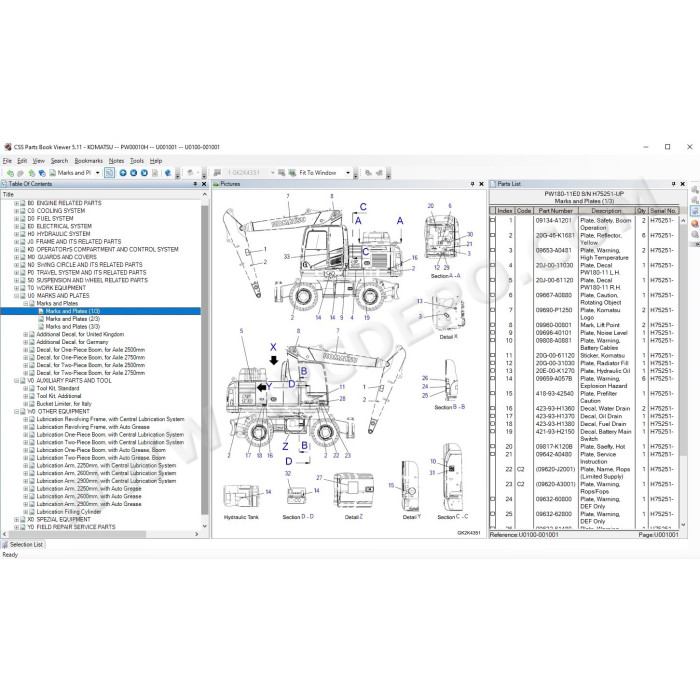Image resolution: width=700 pixels, height=700 pixels.
Task: Click the magnifier icon on right sidebar
Action: (x=695, y=235)
